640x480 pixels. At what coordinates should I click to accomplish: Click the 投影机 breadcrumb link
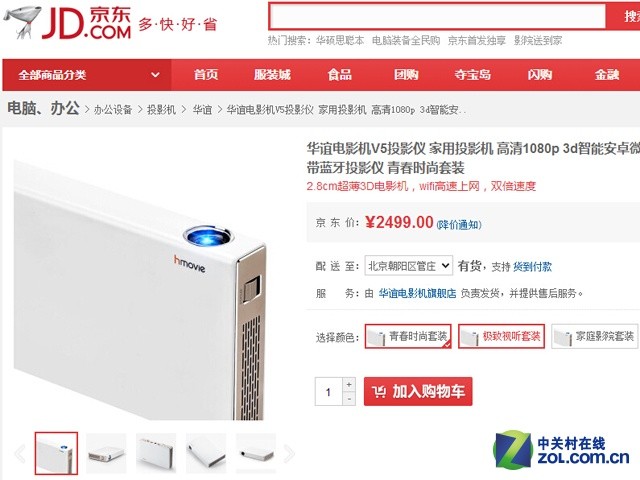pos(161,109)
